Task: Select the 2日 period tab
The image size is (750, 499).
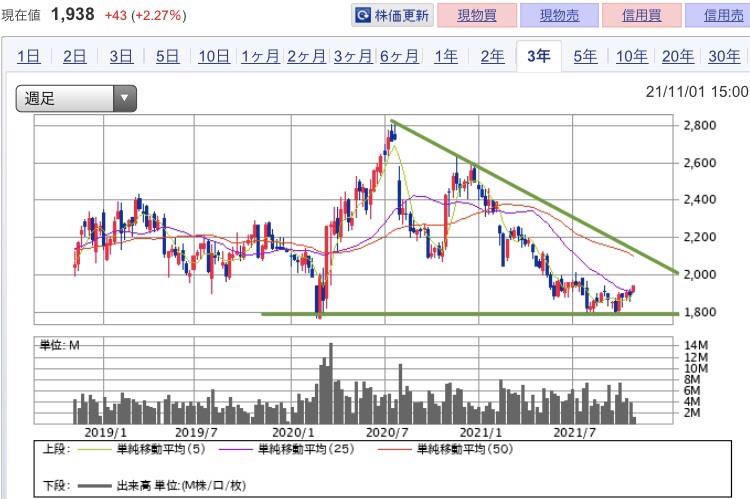Action: 75,56
